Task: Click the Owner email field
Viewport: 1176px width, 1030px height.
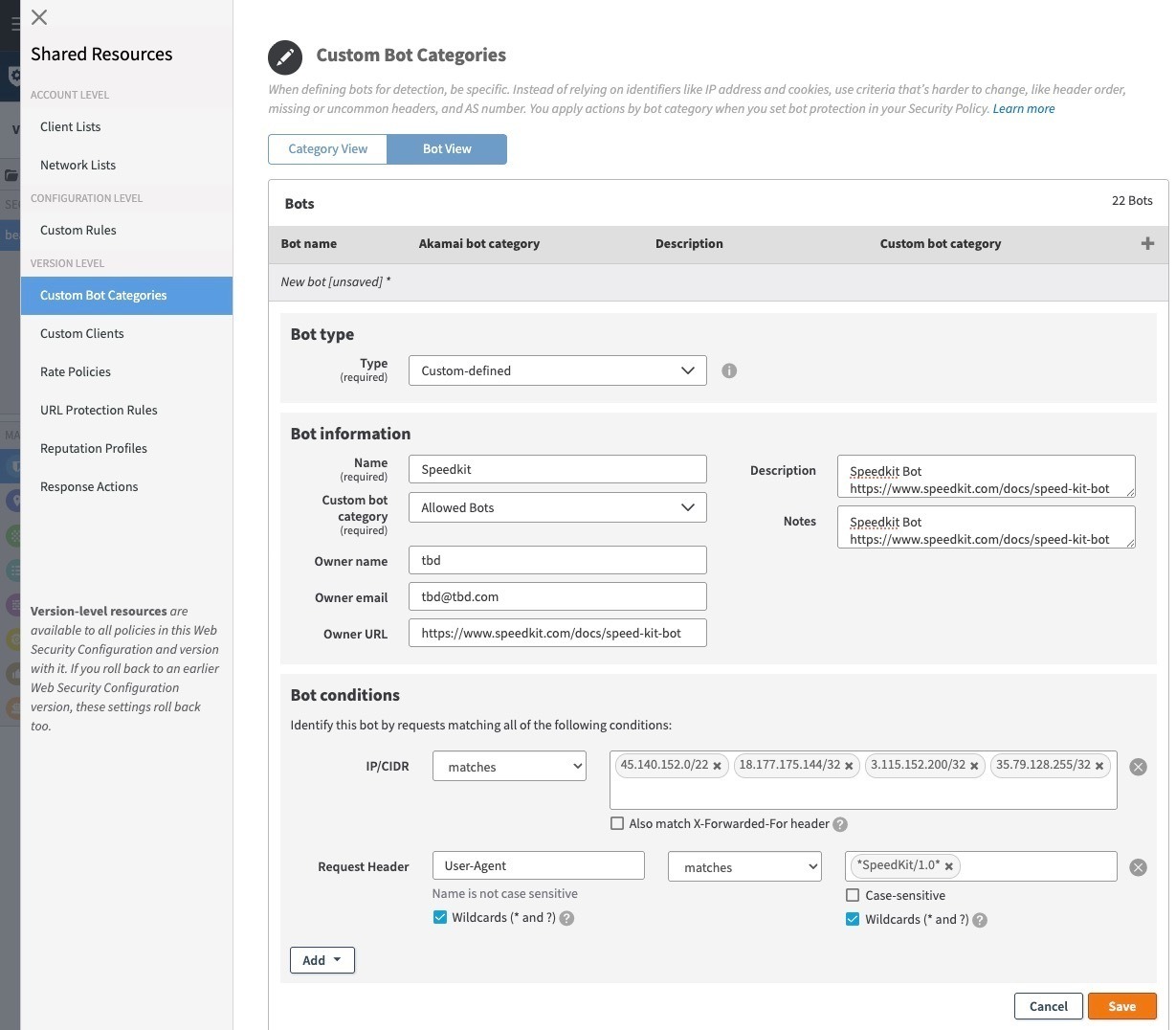Action: click(557, 596)
